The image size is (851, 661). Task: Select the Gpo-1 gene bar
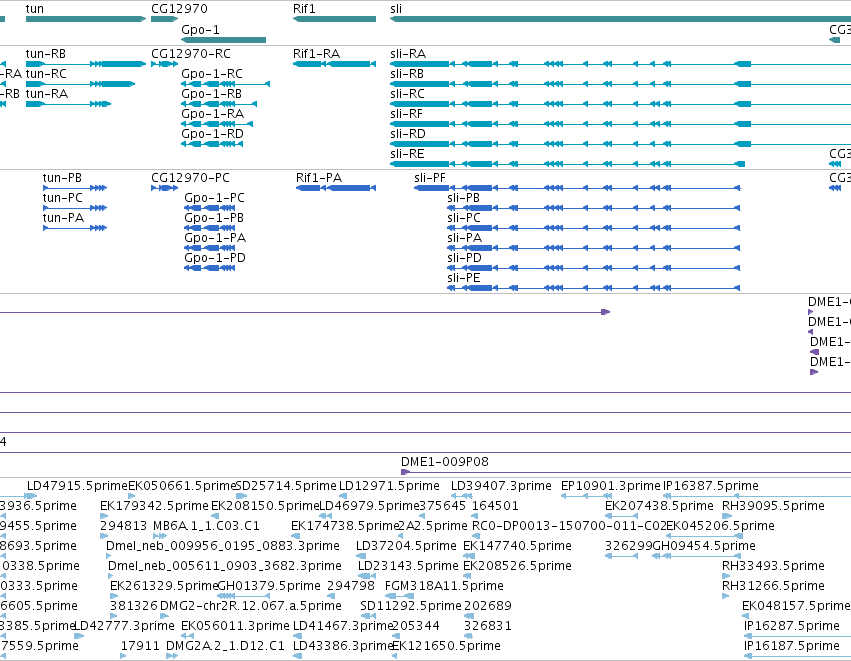pos(224,40)
